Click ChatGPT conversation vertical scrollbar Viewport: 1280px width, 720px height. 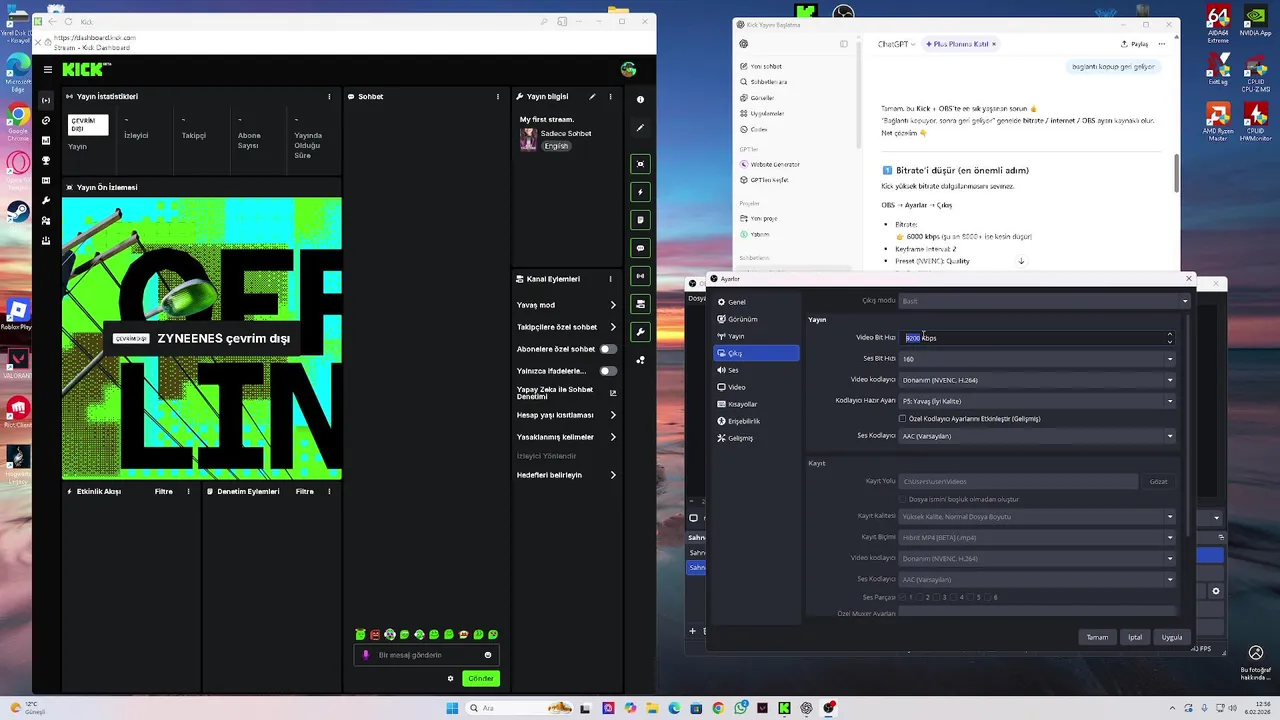tap(1176, 172)
